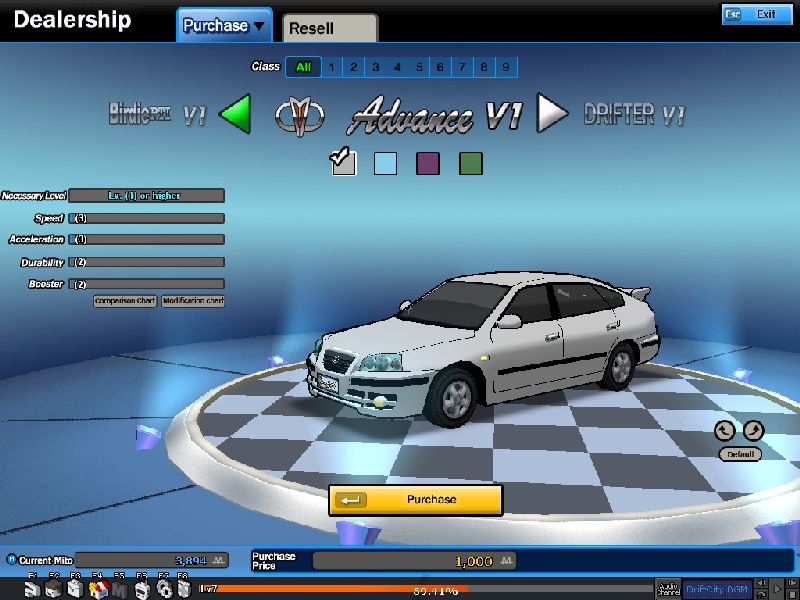Open the Comparison chart
This screenshot has width=800, height=600.
[125, 301]
